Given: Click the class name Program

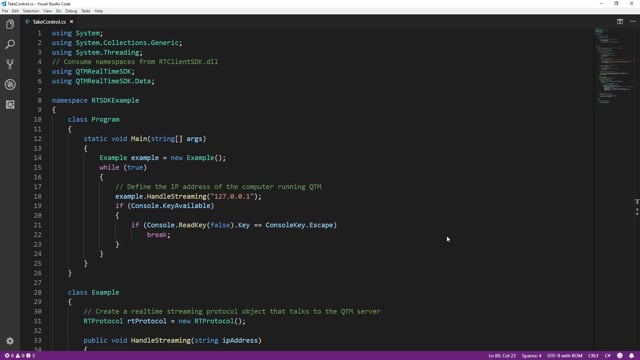Looking at the screenshot, I should (x=105, y=120).
